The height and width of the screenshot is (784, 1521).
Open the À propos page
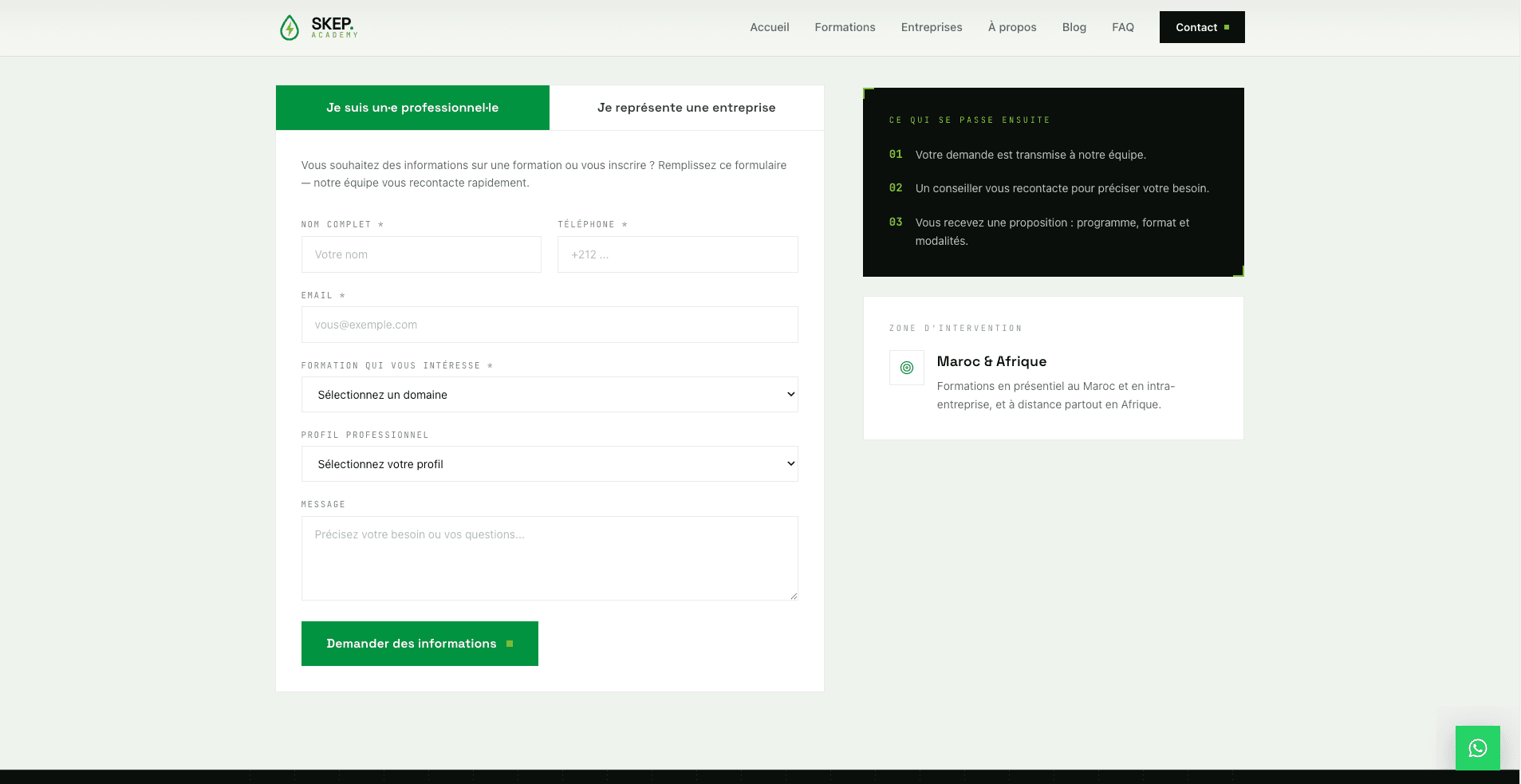click(1012, 27)
